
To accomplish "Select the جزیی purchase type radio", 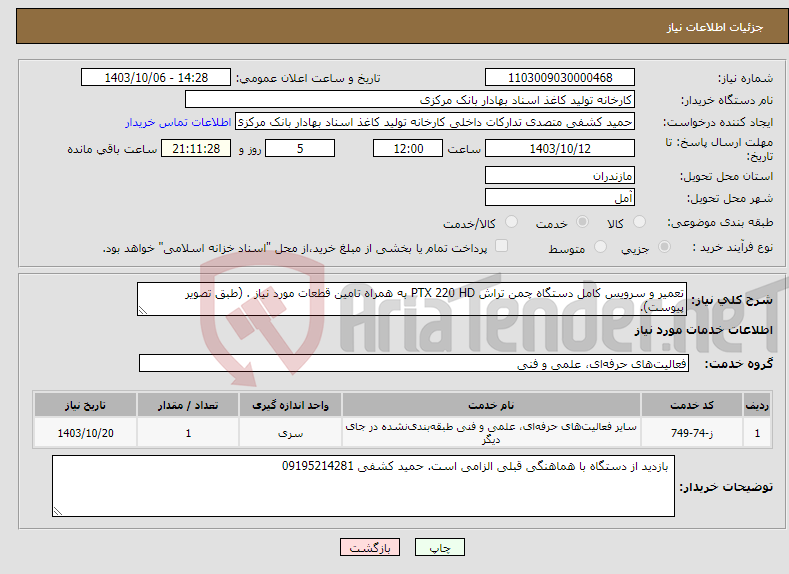I will tap(664, 247).
